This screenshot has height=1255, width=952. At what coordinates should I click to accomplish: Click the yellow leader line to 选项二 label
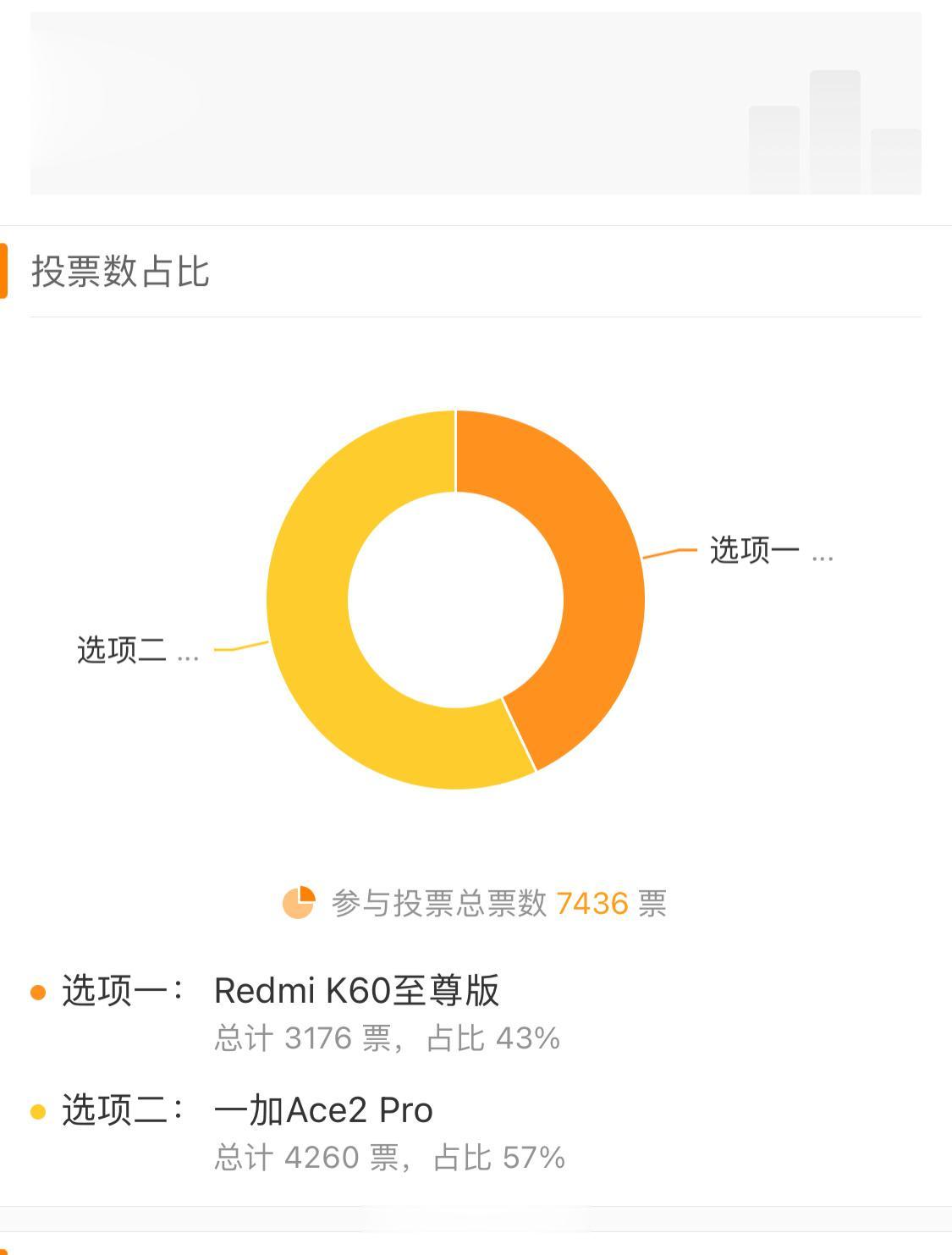coord(241,647)
